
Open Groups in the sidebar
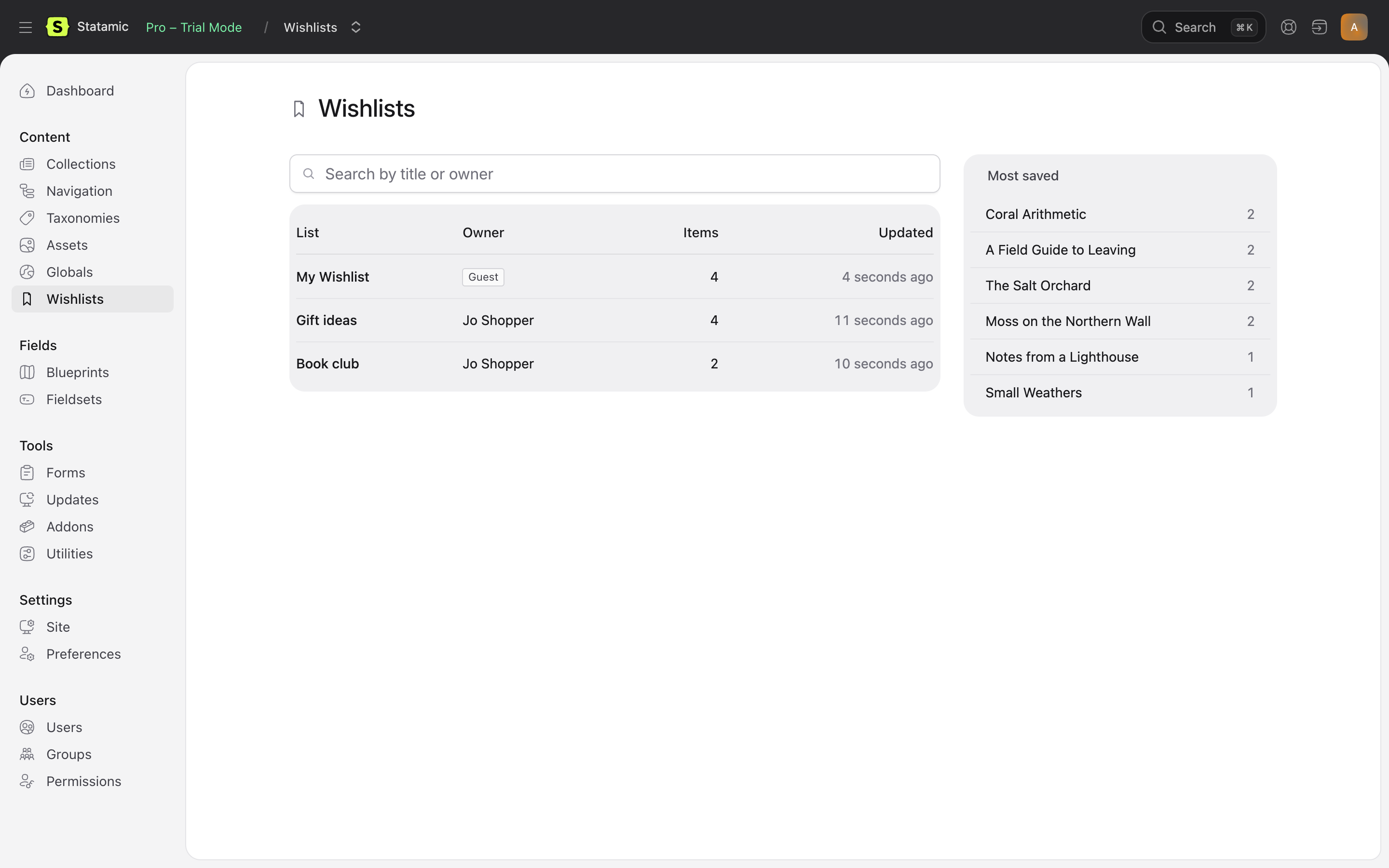(x=93, y=754)
